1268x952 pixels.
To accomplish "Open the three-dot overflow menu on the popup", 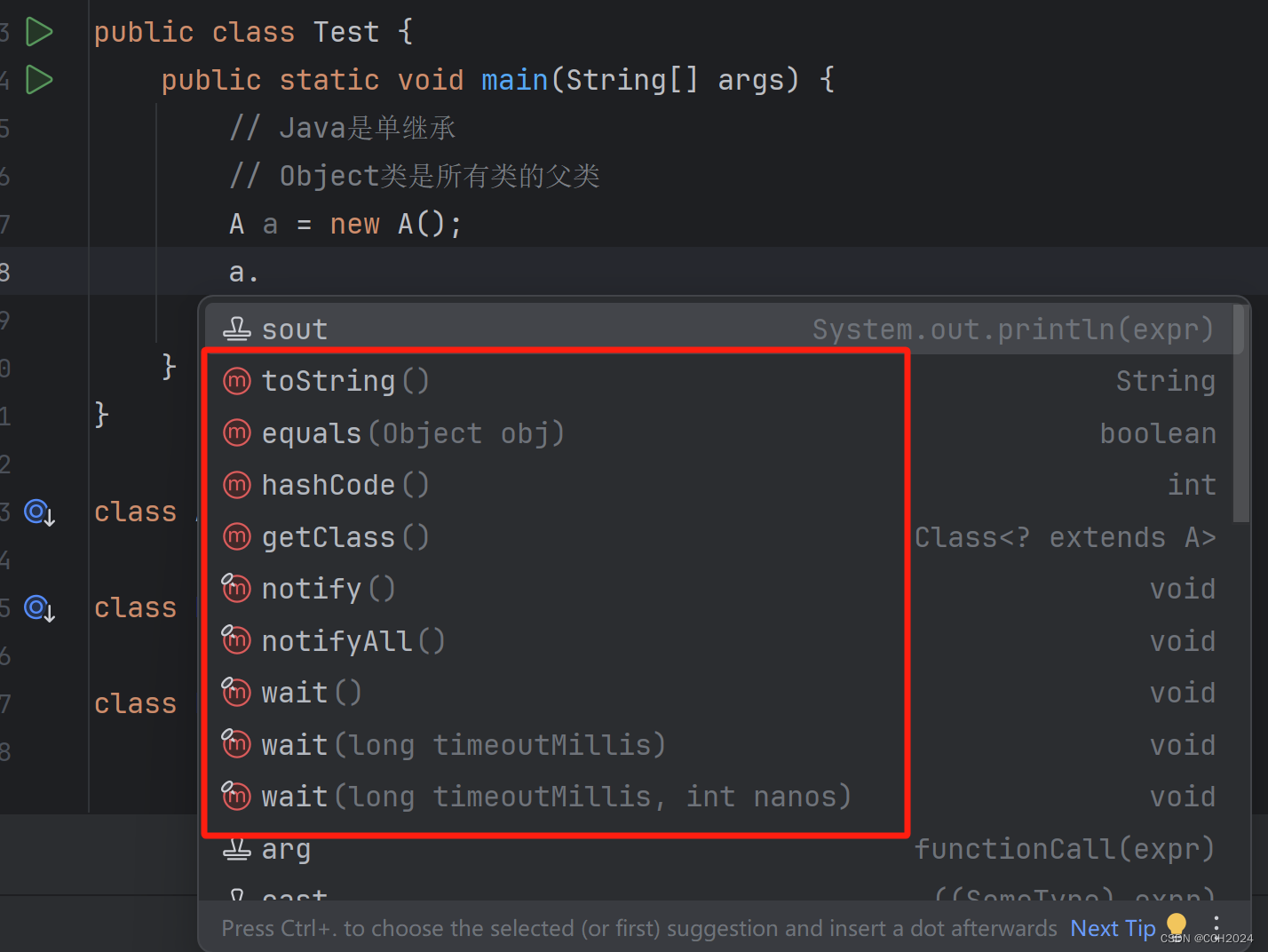I will pyautogui.click(x=1216, y=924).
